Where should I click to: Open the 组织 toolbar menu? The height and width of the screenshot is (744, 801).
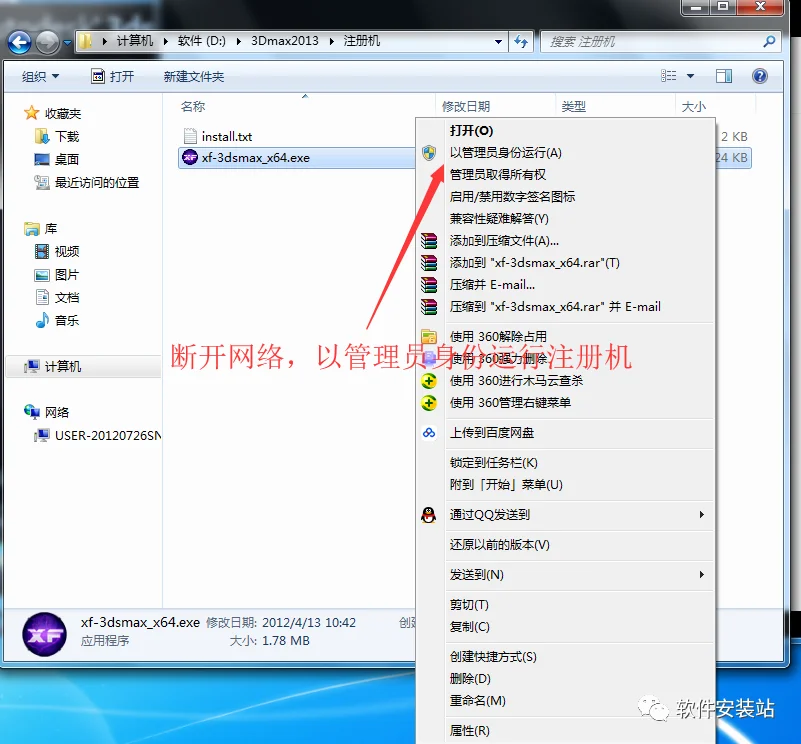tap(40, 77)
